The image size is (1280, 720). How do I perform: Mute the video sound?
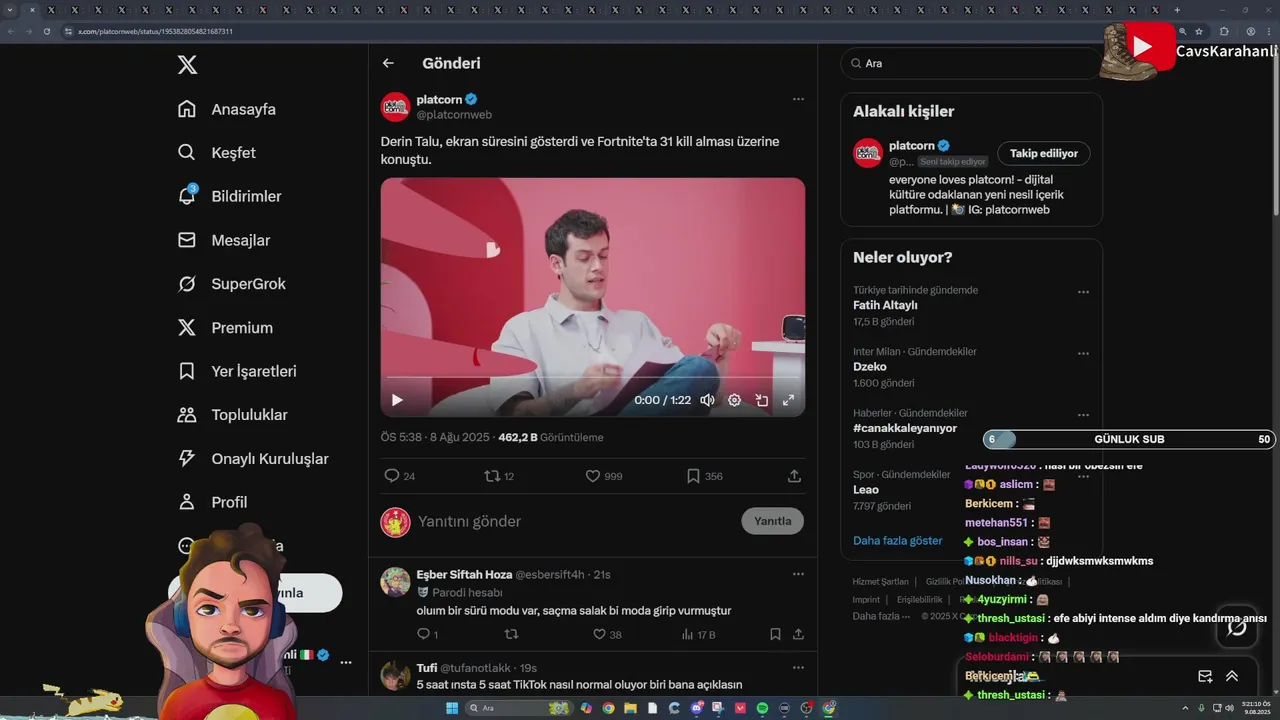tap(707, 400)
